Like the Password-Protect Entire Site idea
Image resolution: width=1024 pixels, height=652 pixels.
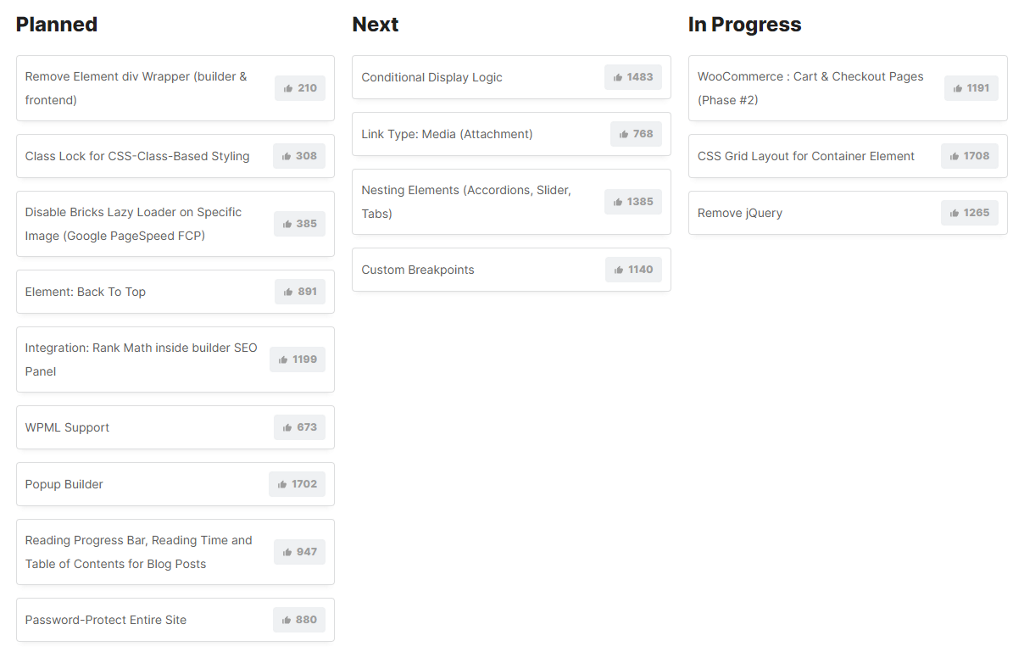(299, 620)
